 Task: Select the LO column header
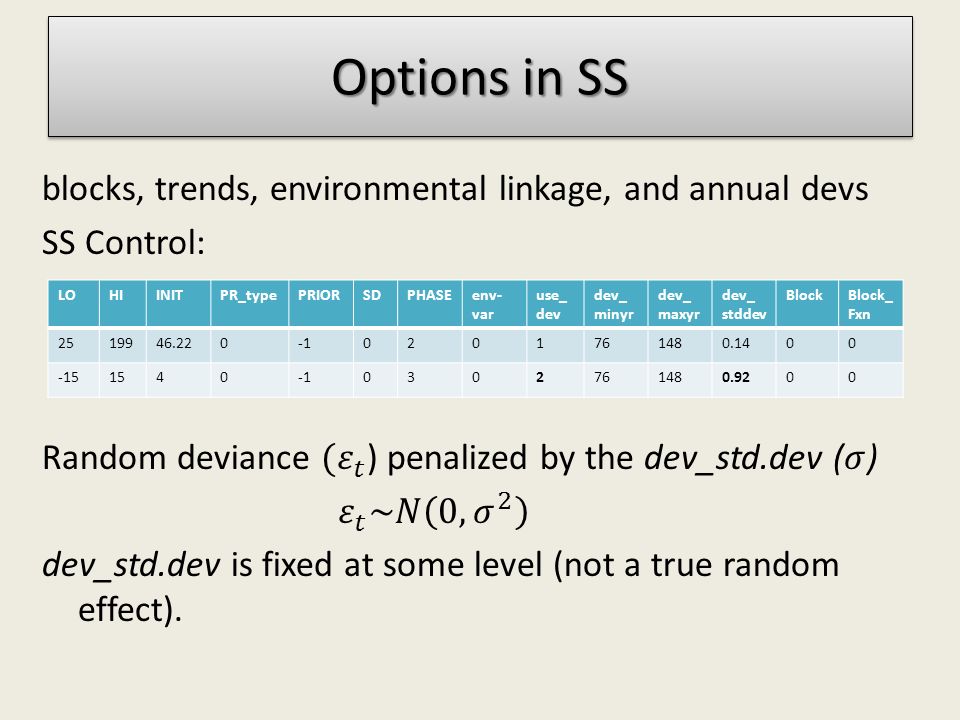click(x=73, y=304)
